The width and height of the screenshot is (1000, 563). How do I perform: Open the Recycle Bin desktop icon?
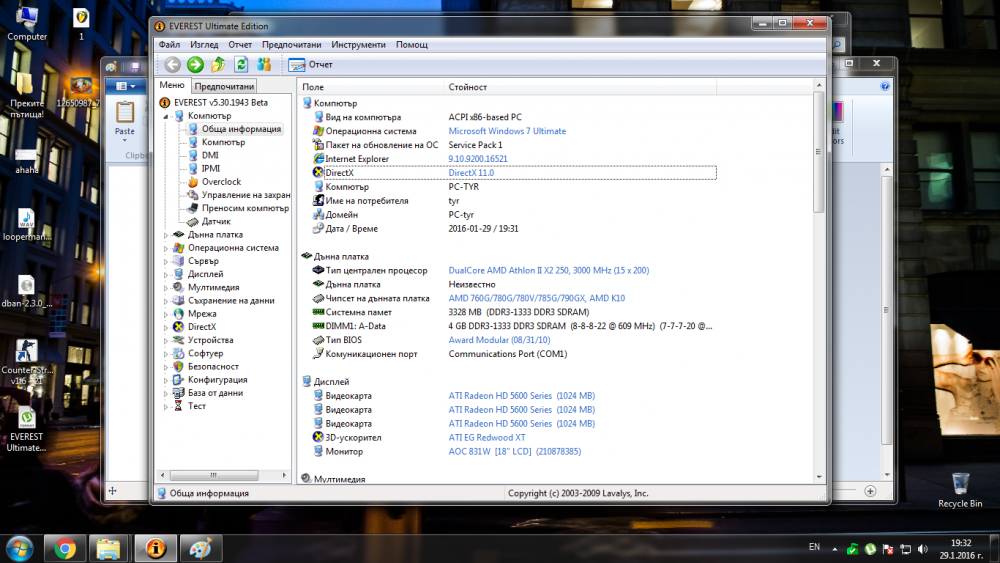(960, 490)
